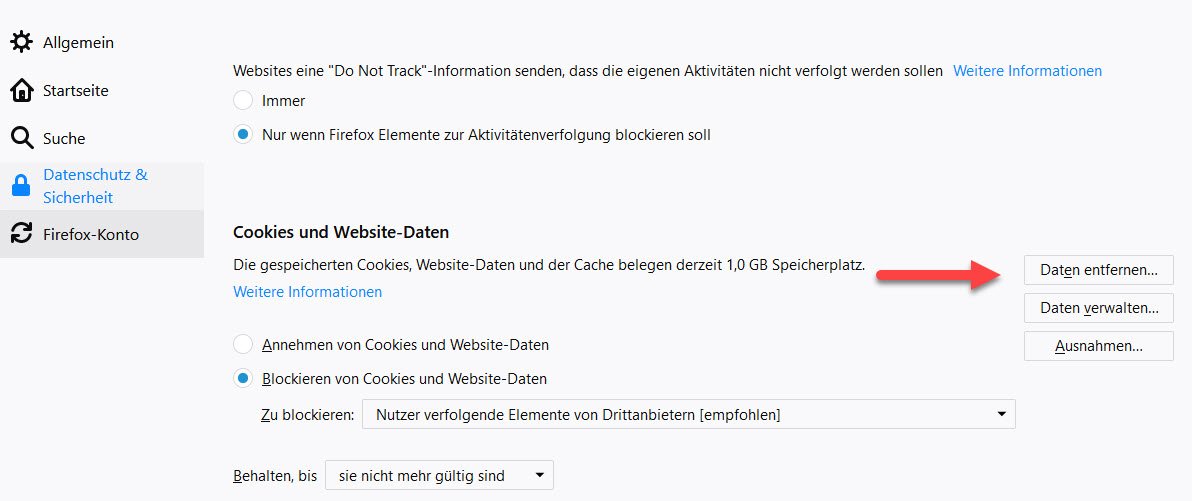
Task: Go to the Startseite section
Action: tap(76, 90)
